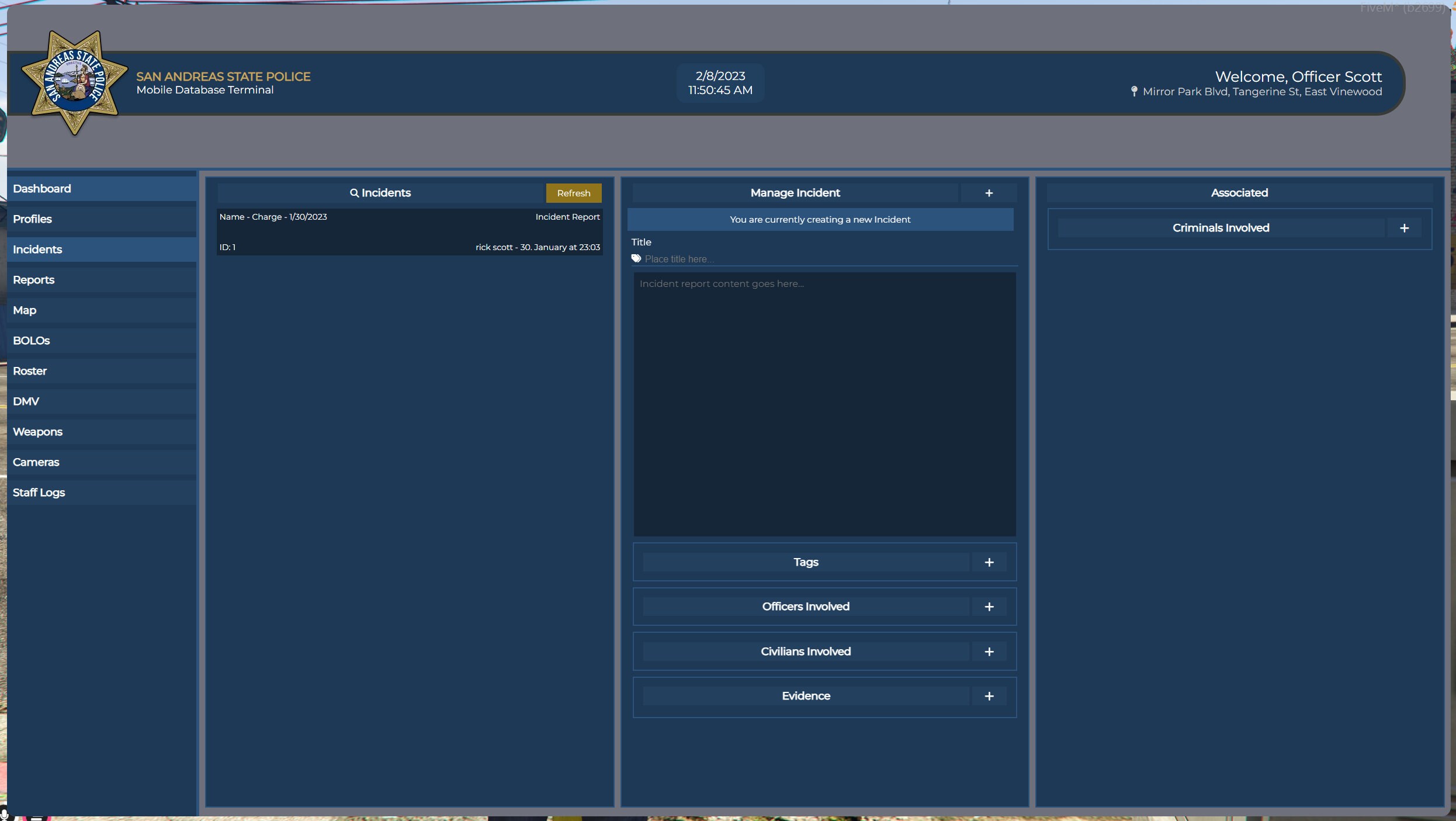This screenshot has width=1456, height=821.
Task: Open the Reports page
Action: (x=102, y=280)
